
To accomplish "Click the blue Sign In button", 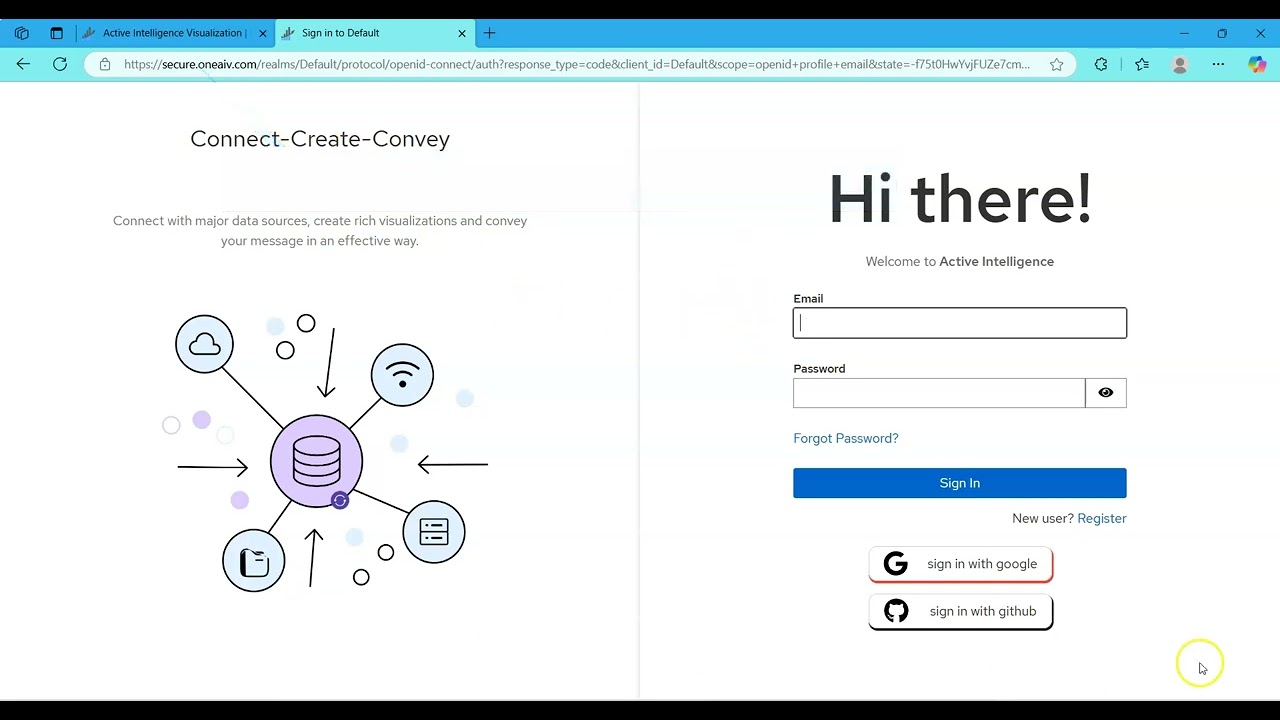I will [959, 483].
